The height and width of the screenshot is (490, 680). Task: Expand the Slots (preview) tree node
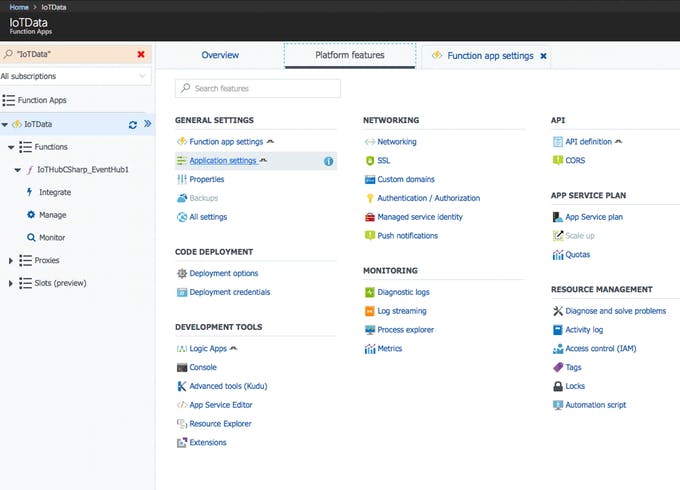[x=11, y=283]
